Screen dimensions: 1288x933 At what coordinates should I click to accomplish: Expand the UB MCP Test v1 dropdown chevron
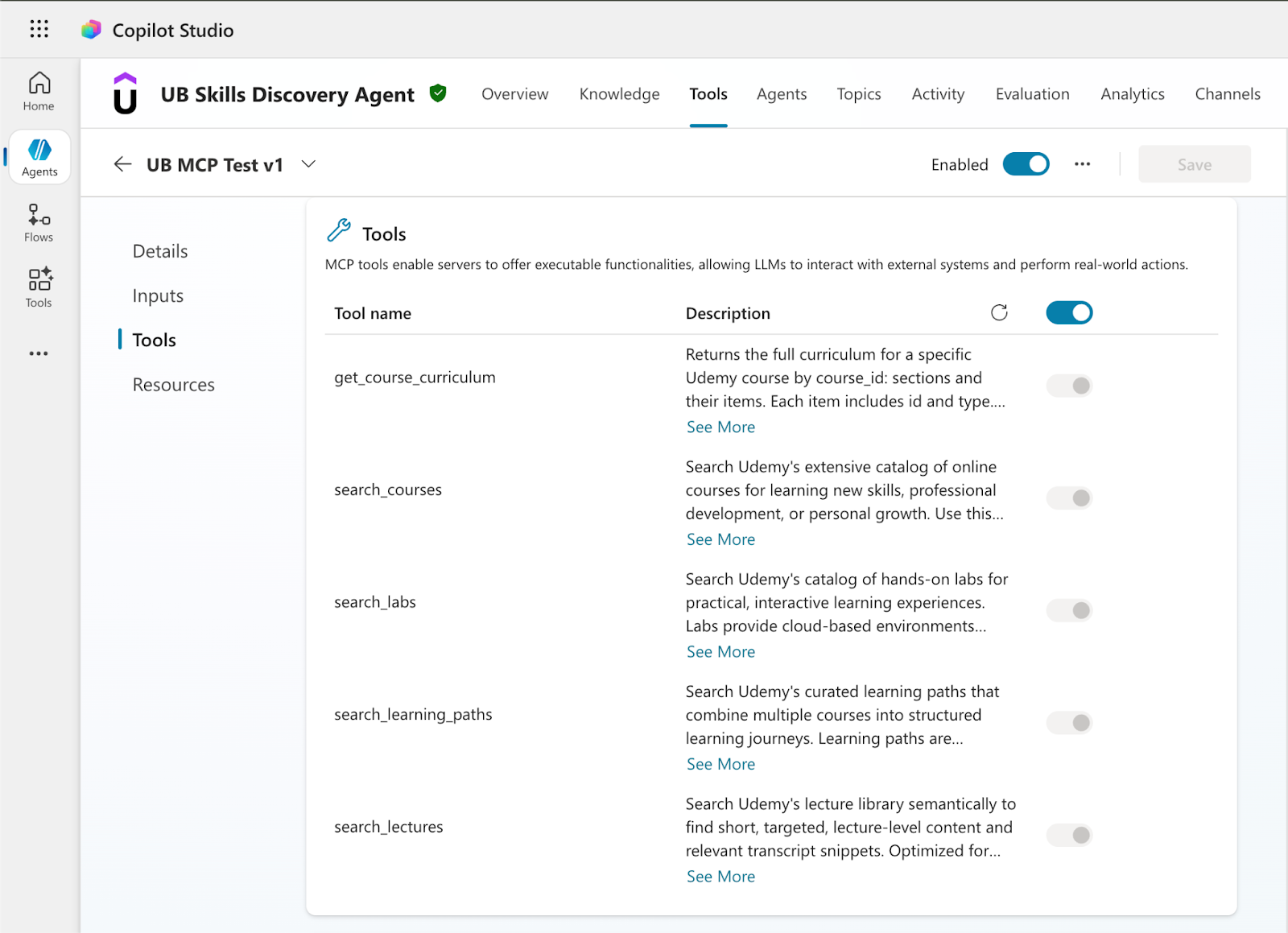(308, 164)
